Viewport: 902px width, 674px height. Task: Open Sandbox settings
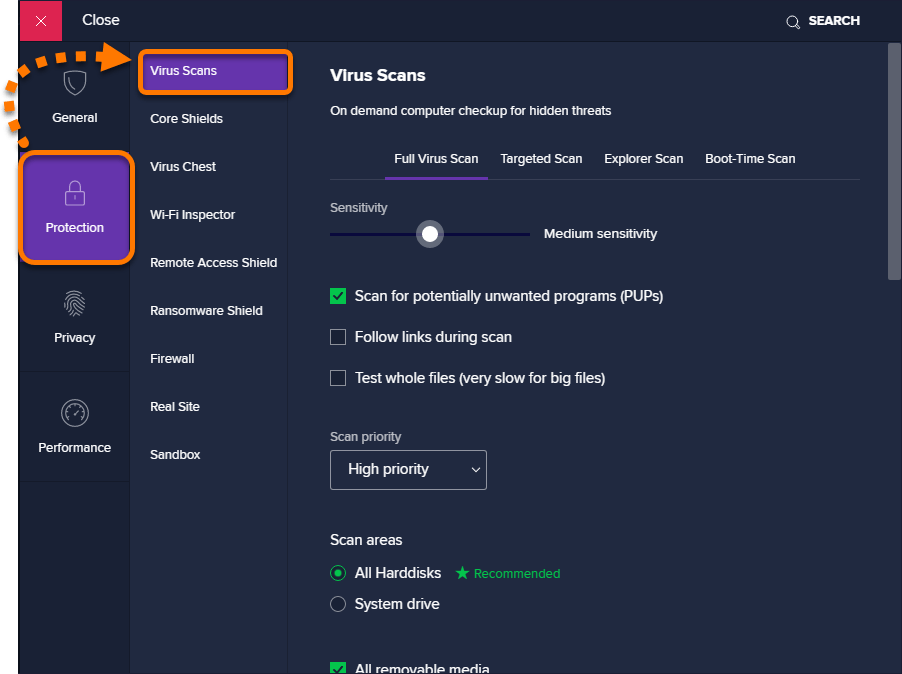click(x=175, y=455)
